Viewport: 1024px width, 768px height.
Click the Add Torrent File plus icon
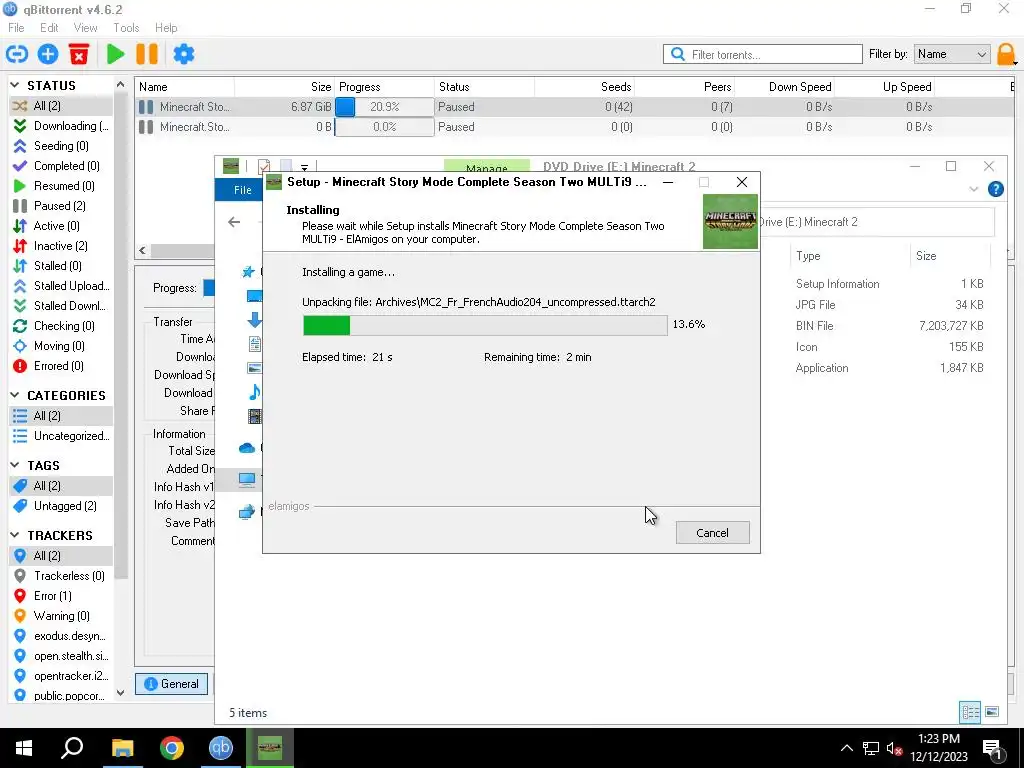[x=48, y=54]
